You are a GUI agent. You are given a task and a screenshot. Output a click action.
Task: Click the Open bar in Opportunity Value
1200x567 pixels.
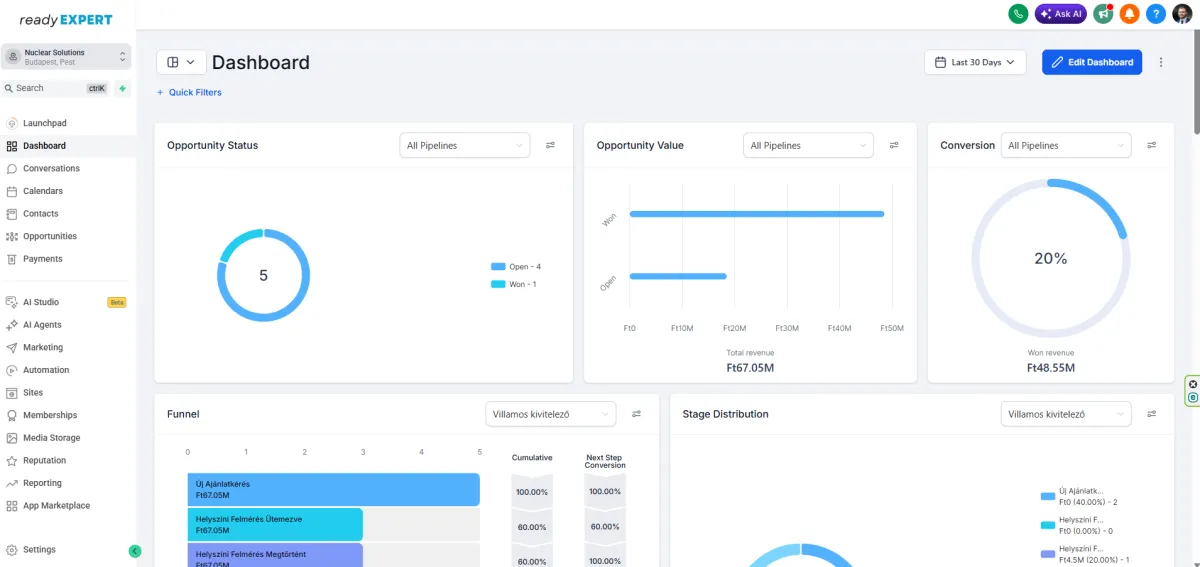[x=677, y=276]
